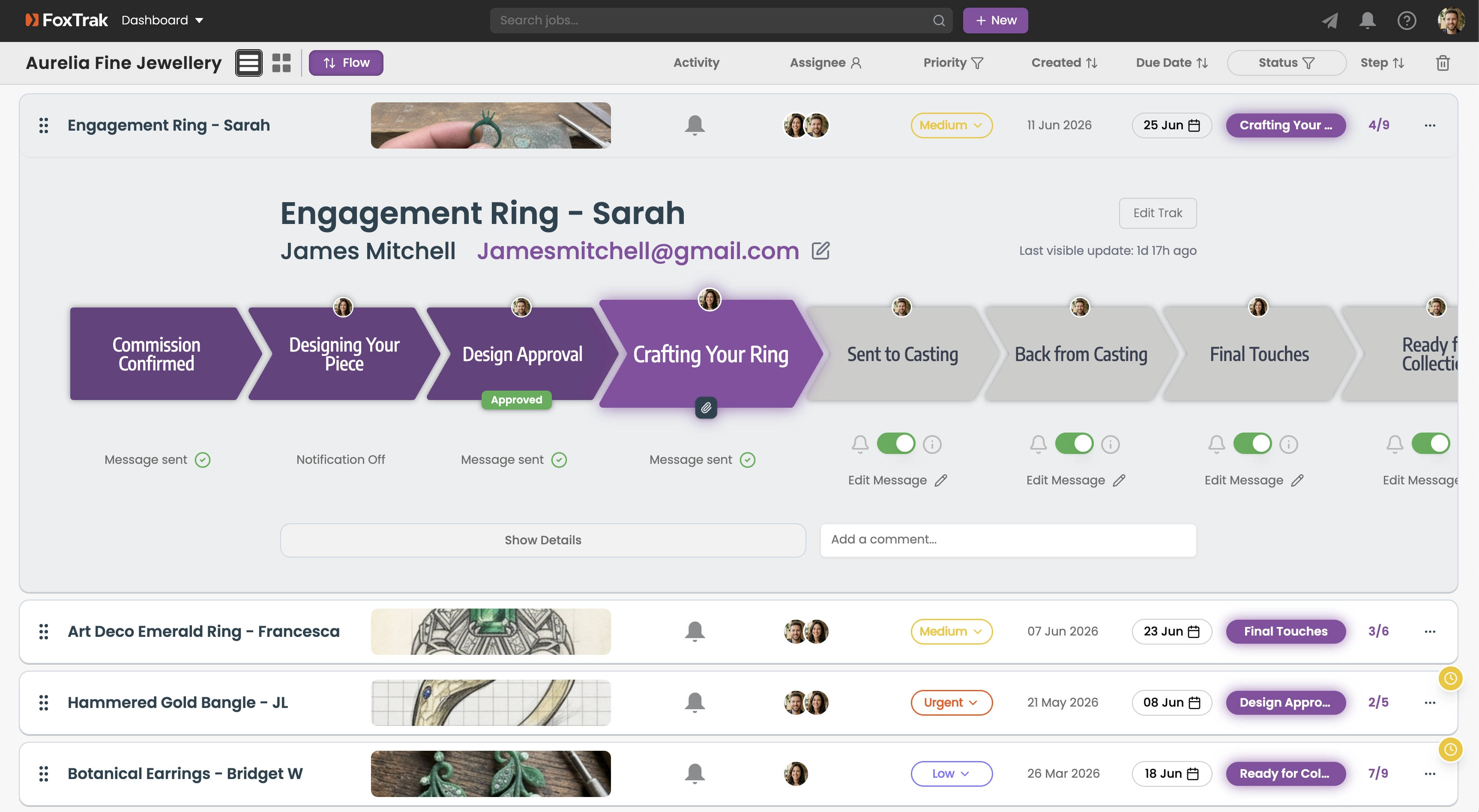
Task: Click the Search jobs field
Action: click(721, 20)
